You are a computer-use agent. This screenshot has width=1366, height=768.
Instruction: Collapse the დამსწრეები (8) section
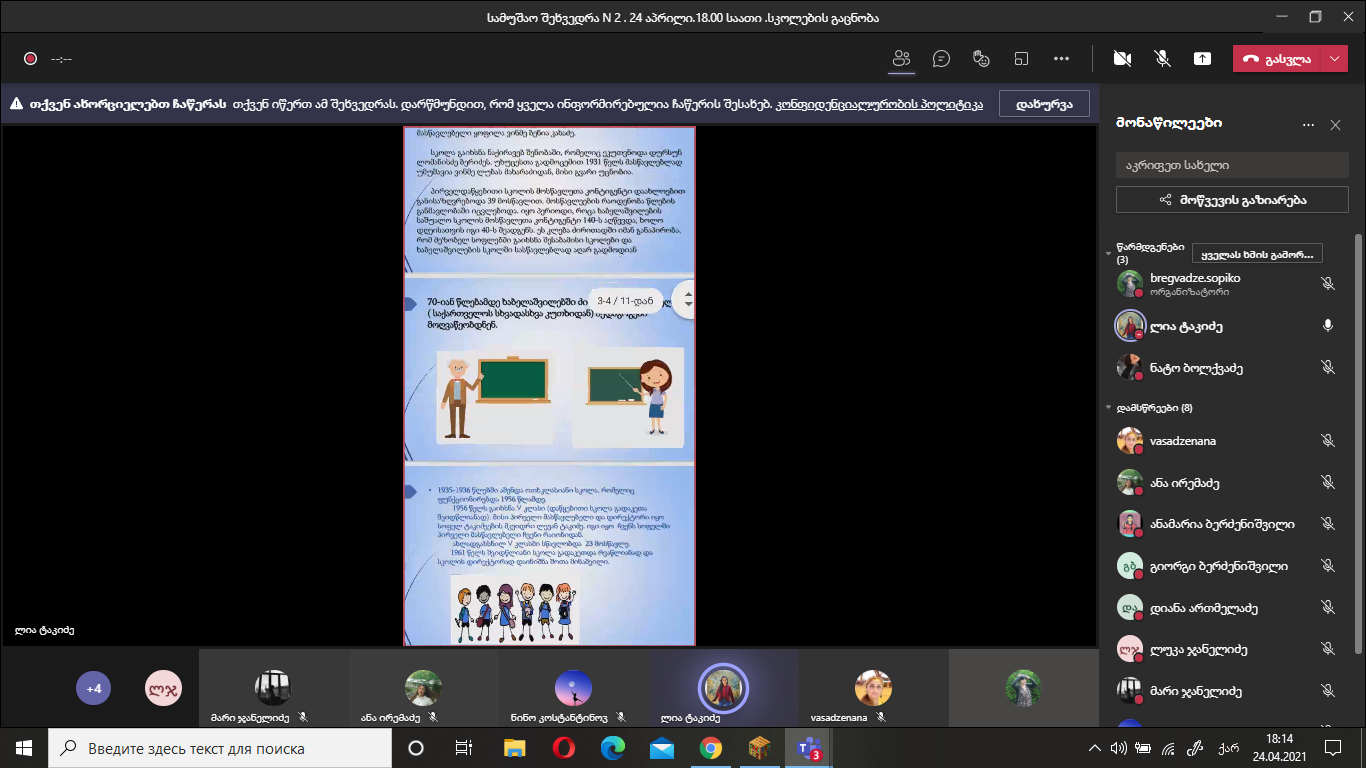1109,408
